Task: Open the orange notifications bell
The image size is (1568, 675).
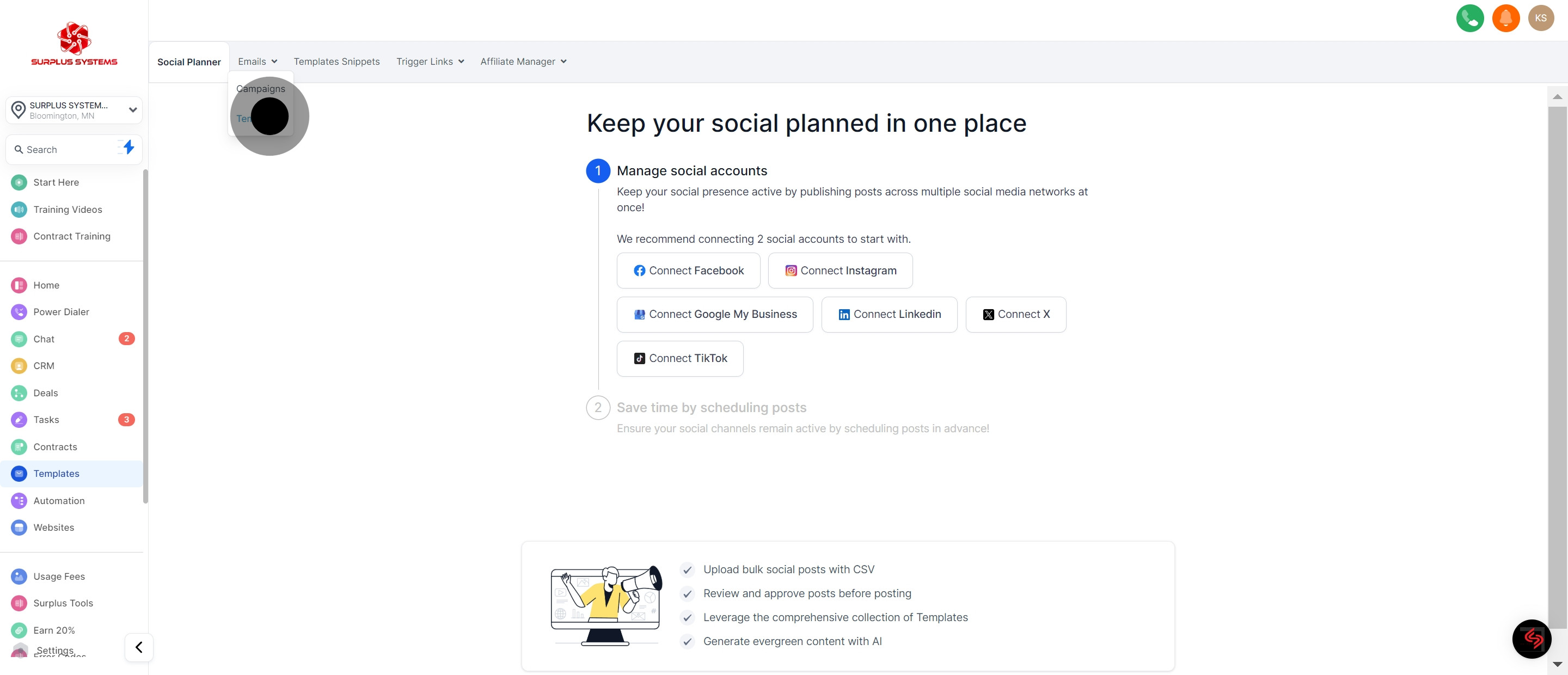Action: tap(1505, 19)
